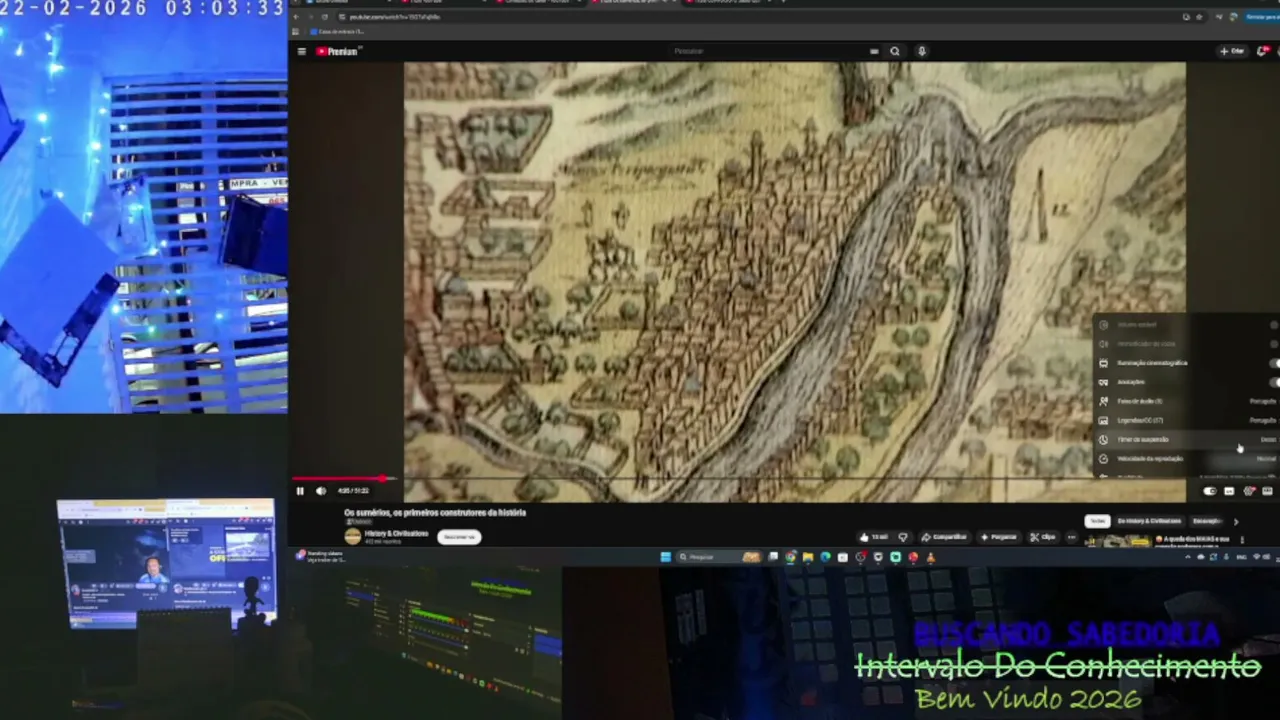
Task: Click in the YouTube Pesquisar search field
Action: (x=770, y=51)
